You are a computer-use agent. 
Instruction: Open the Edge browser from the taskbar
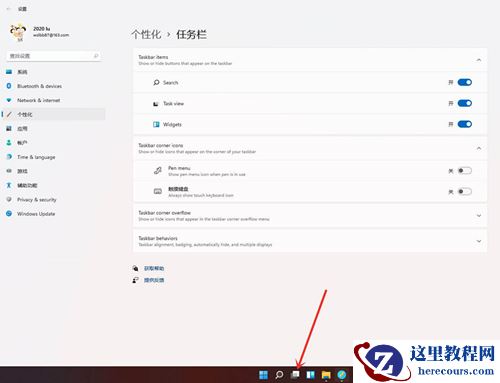(342, 375)
